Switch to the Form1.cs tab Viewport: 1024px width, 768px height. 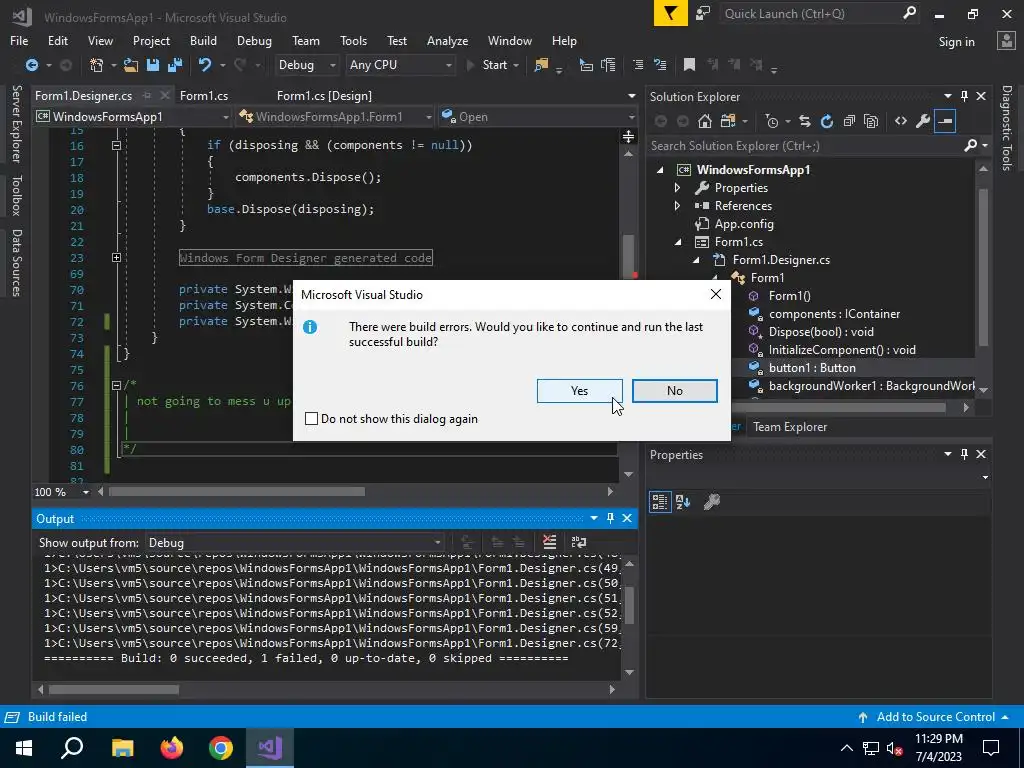(x=204, y=95)
